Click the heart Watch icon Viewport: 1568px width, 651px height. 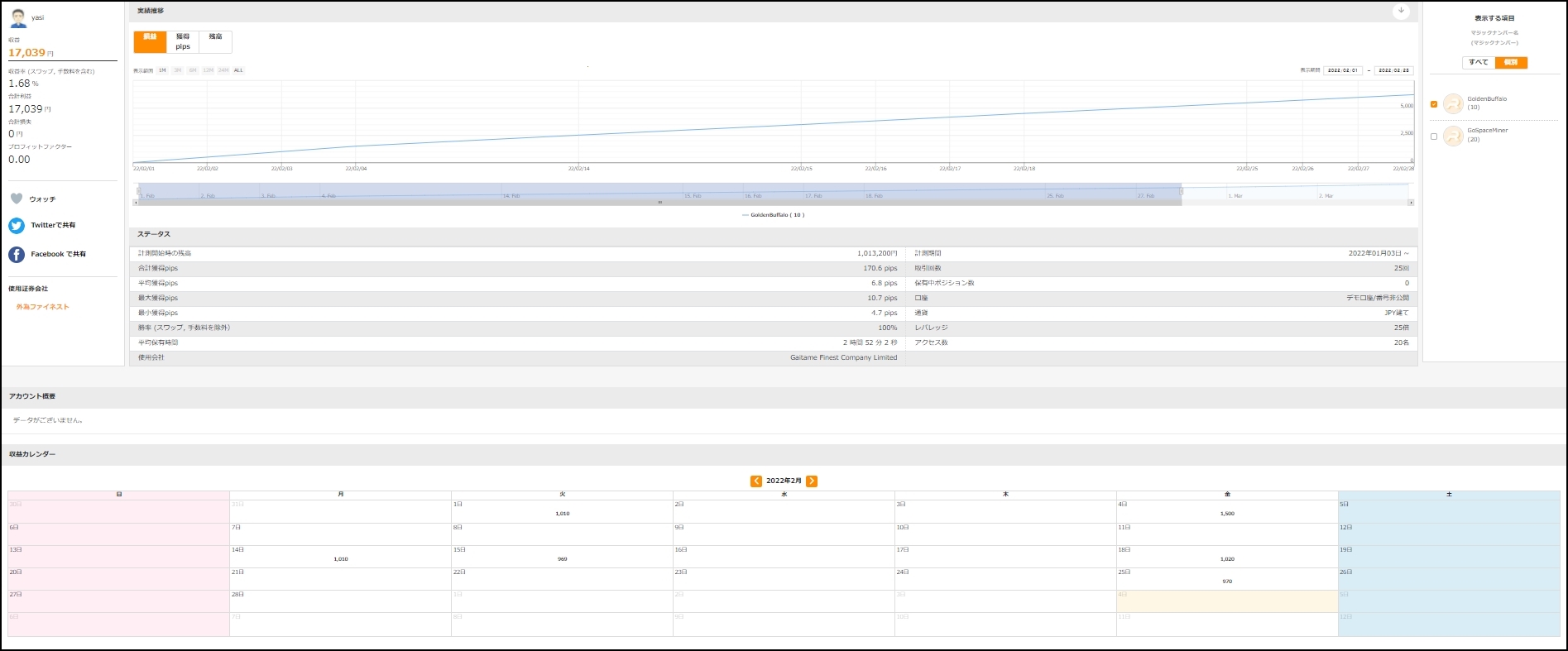click(17, 199)
